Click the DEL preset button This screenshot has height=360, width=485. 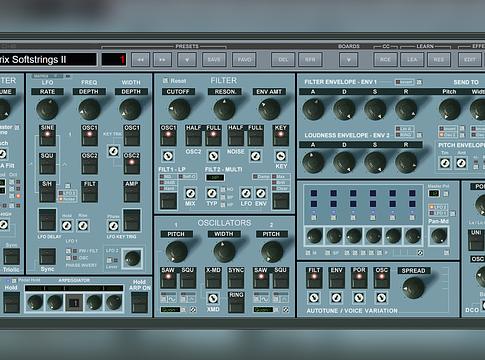click(283, 60)
